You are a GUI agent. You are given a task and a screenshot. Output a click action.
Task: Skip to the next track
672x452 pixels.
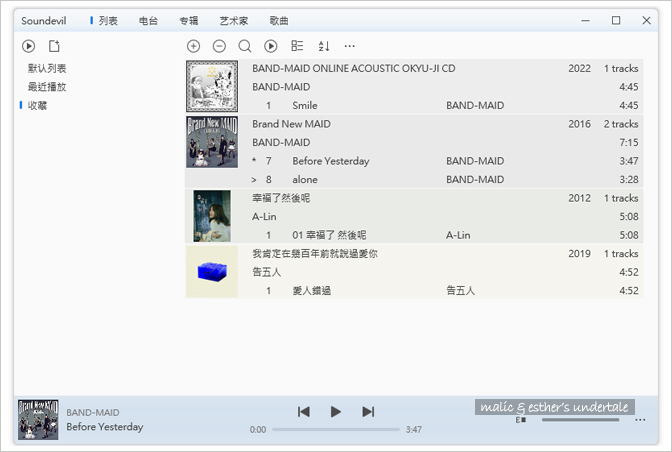coord(368,412)
